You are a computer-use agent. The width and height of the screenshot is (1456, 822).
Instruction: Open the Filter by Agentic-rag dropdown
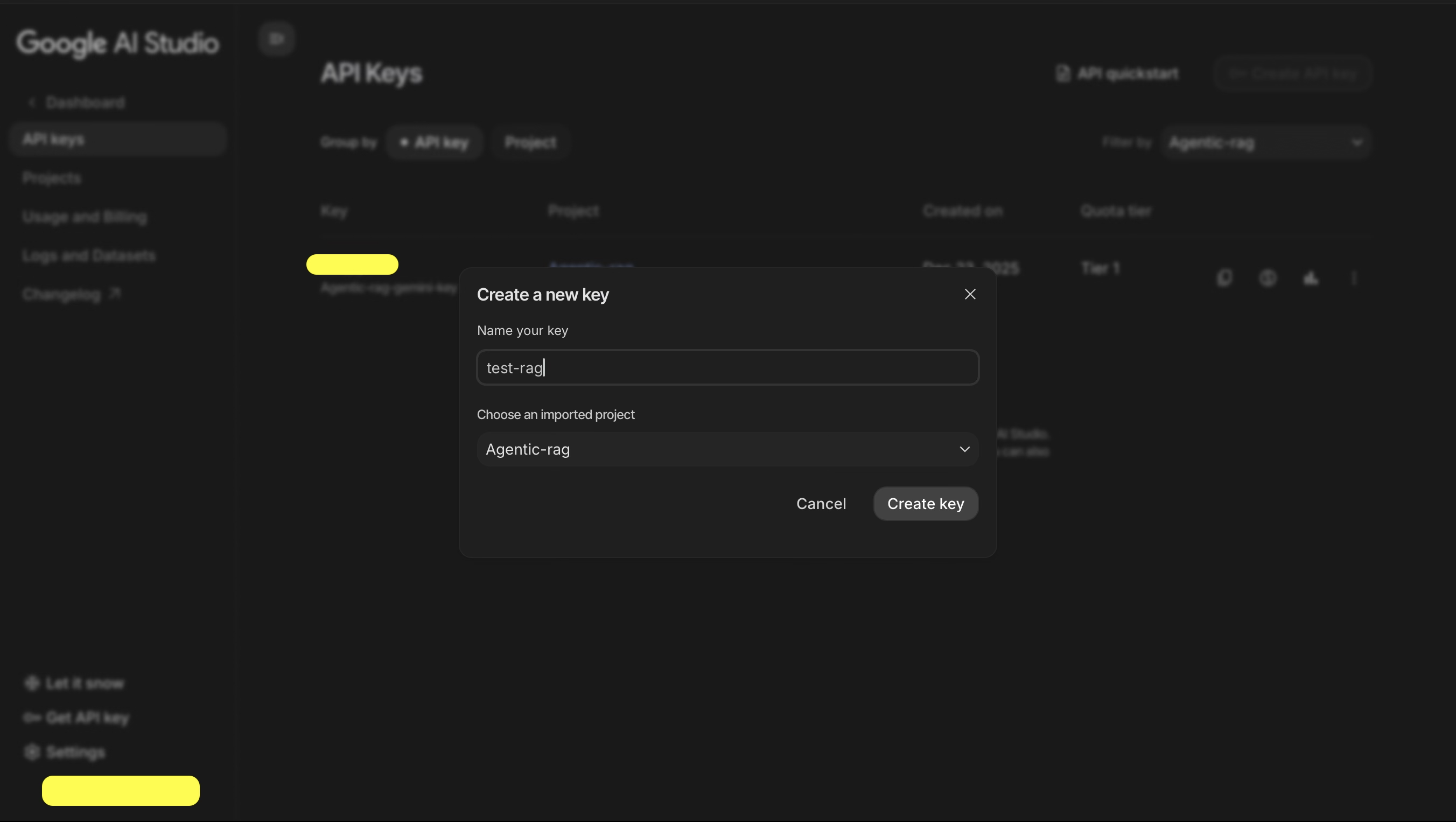click(x=1266, y=142)
